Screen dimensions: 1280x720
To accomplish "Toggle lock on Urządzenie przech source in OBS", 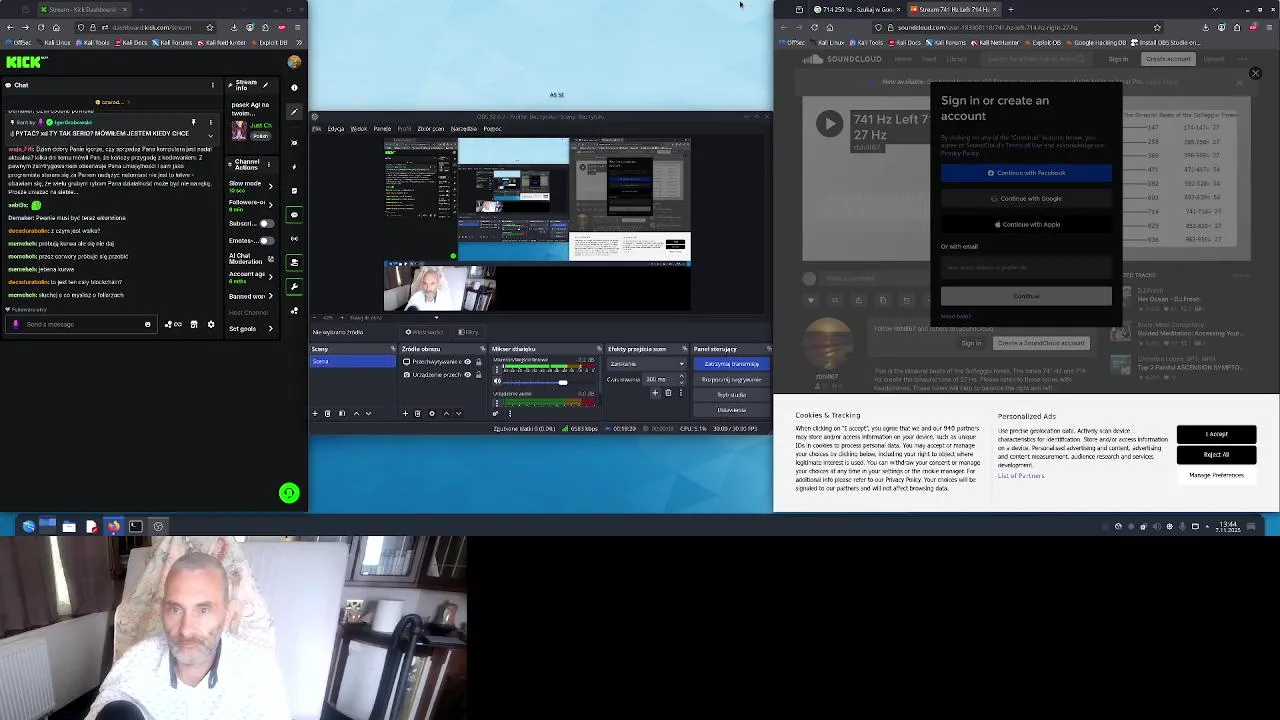I will [x=479, y=375].
